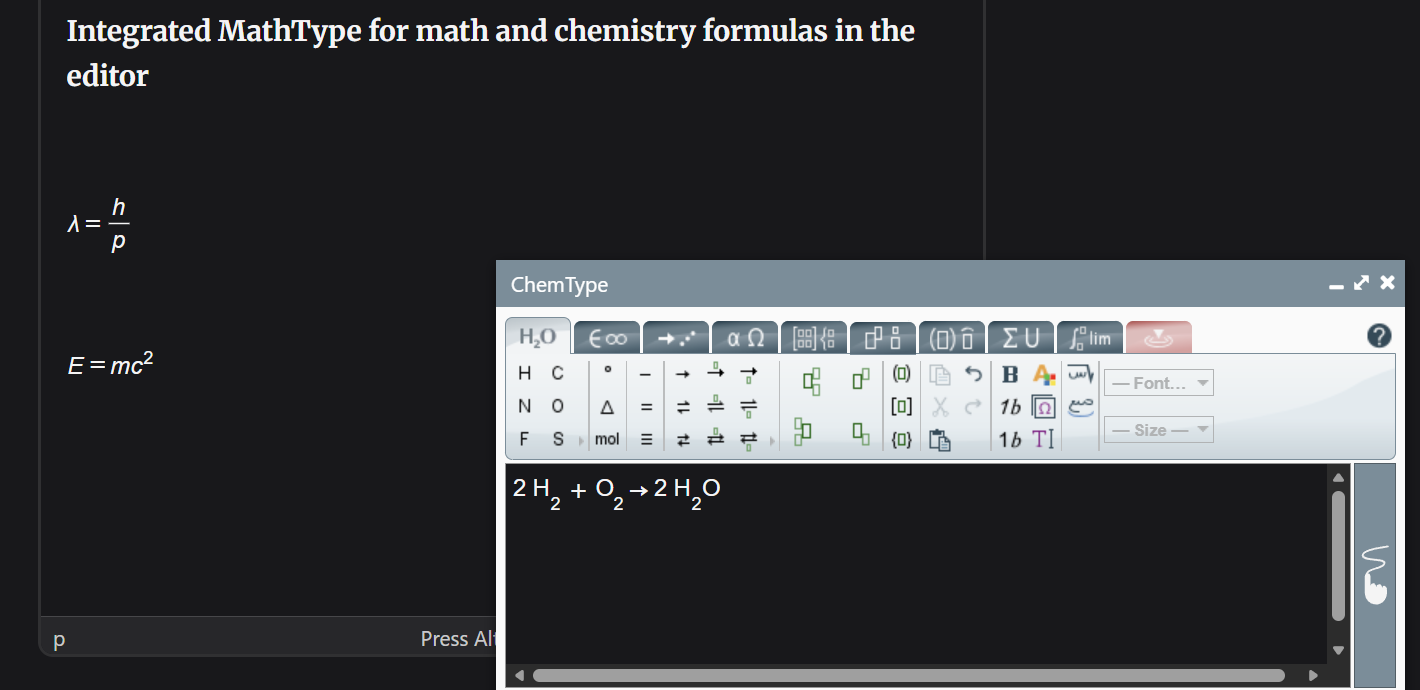1420x690 pixels.
Task: Switch to the symbols ∈∞ tab
Action: (607, 338)
